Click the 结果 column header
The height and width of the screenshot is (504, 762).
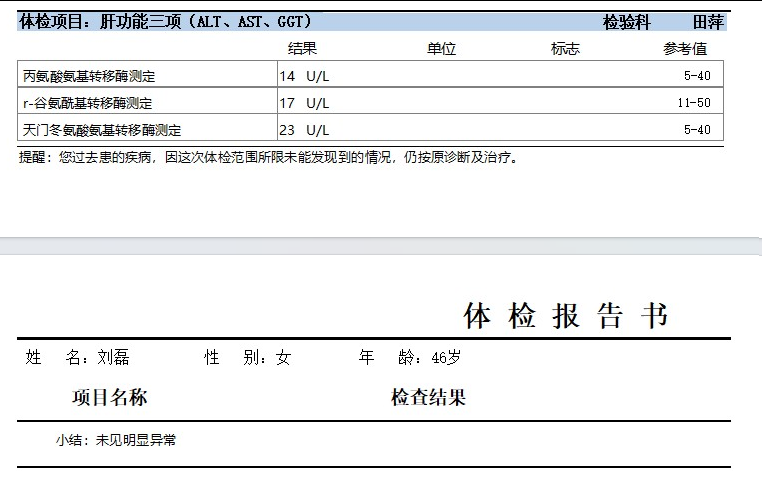click(x=302, y=48)
